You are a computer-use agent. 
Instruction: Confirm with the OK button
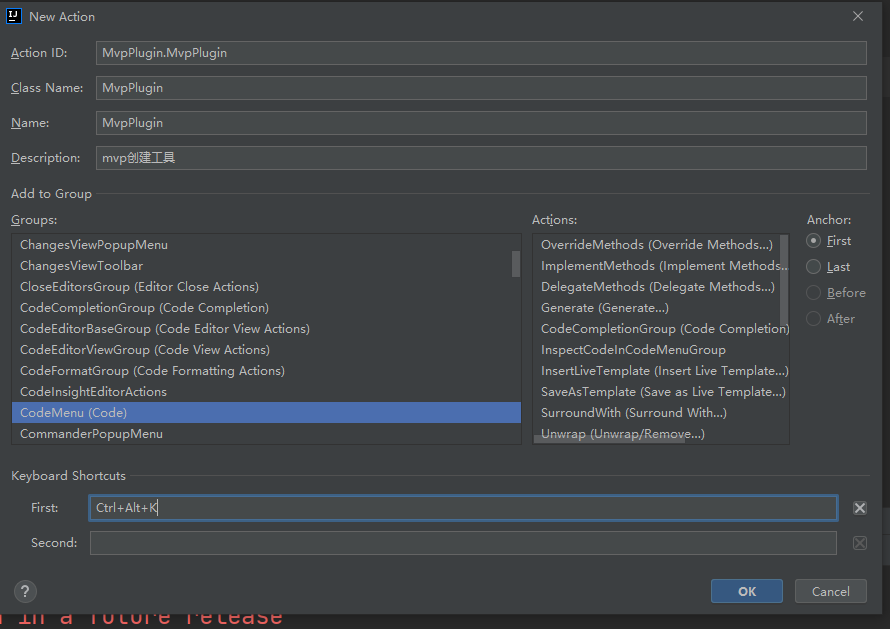click(746, 592)
